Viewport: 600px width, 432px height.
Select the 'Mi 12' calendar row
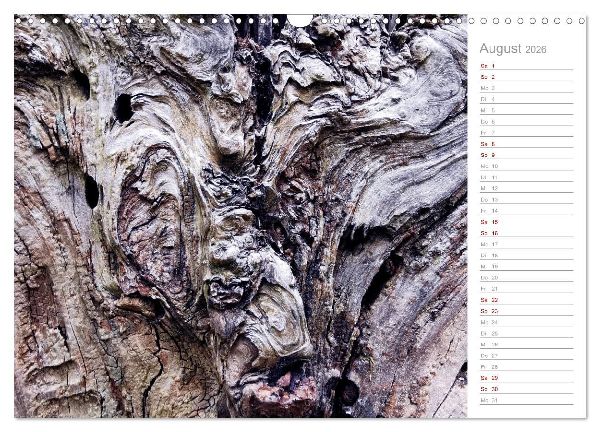tap(527, 188)
